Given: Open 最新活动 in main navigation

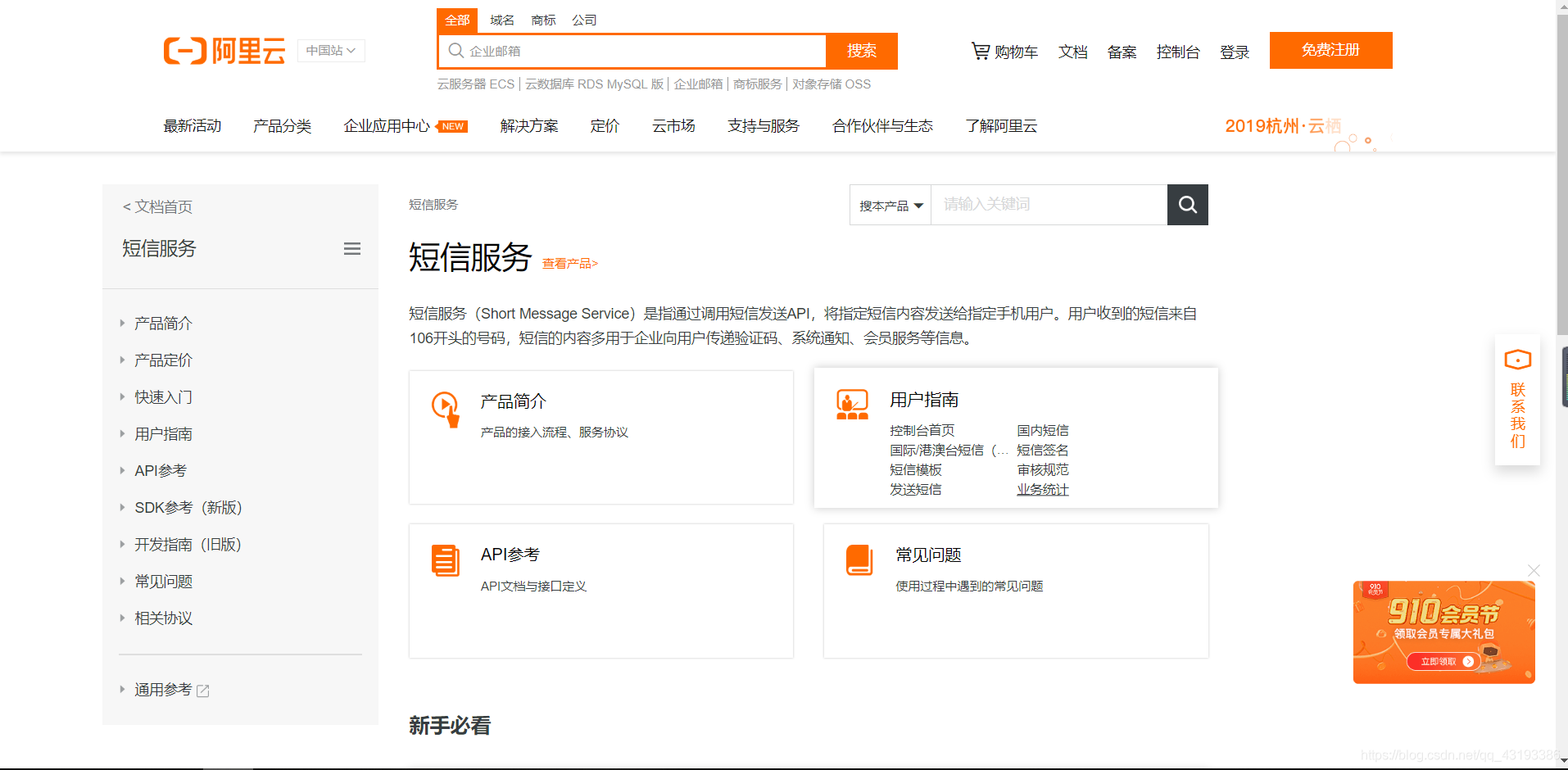Looking at the screenshot, I should coord(193,126).
